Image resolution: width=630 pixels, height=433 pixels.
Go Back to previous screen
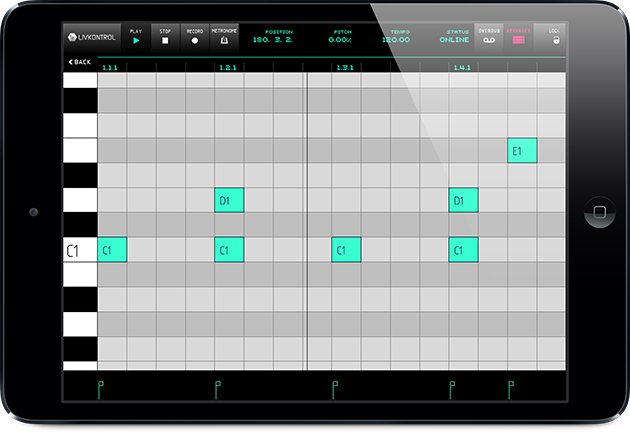[79, 62]
